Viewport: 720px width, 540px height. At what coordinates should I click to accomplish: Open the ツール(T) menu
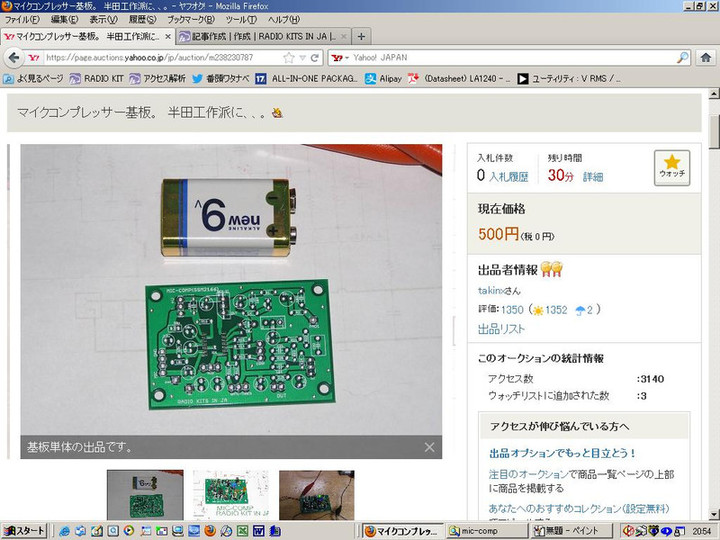[241, 20]
